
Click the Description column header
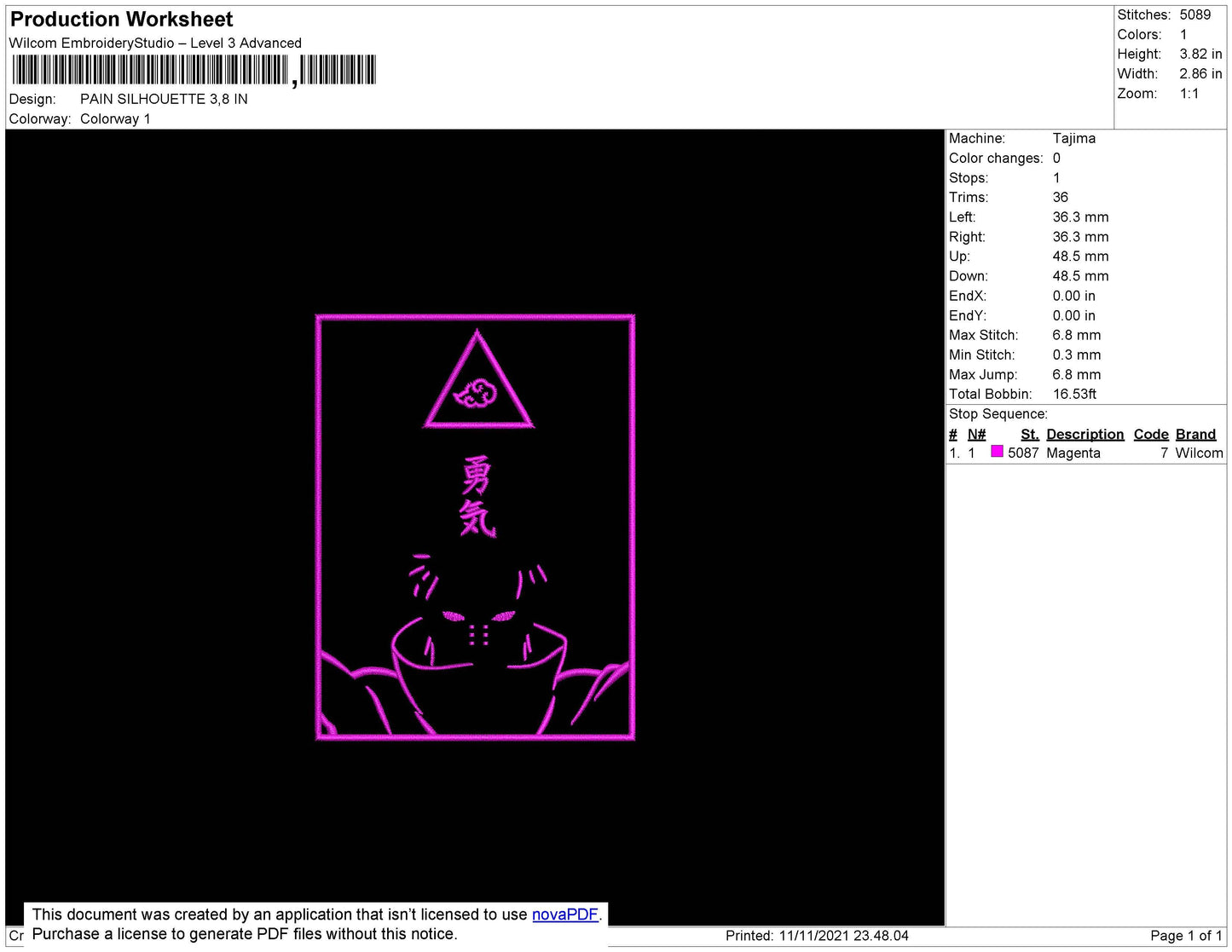[1085, 434]
